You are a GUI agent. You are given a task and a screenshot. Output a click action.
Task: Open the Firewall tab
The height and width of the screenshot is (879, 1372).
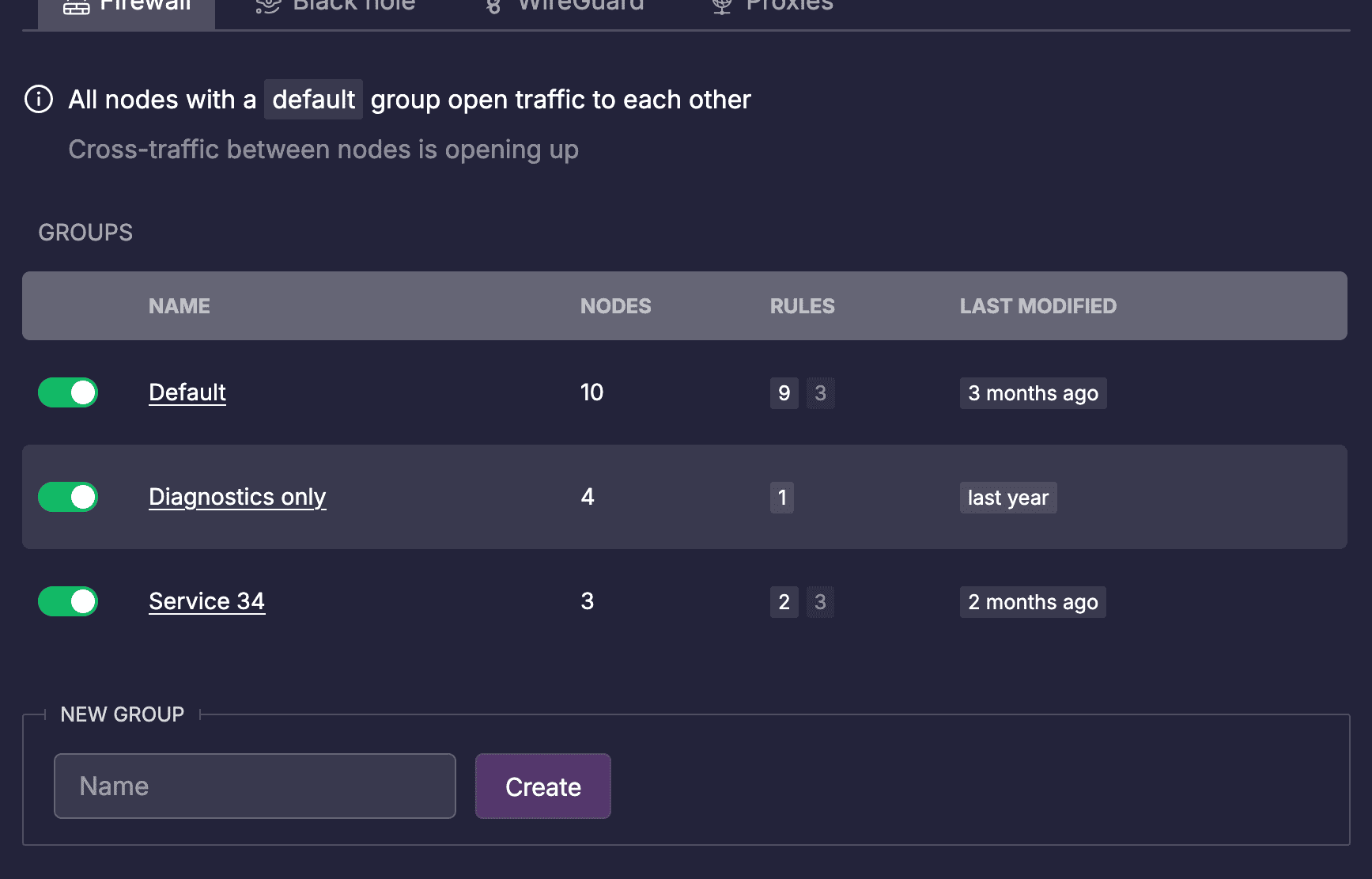(127, 8)
